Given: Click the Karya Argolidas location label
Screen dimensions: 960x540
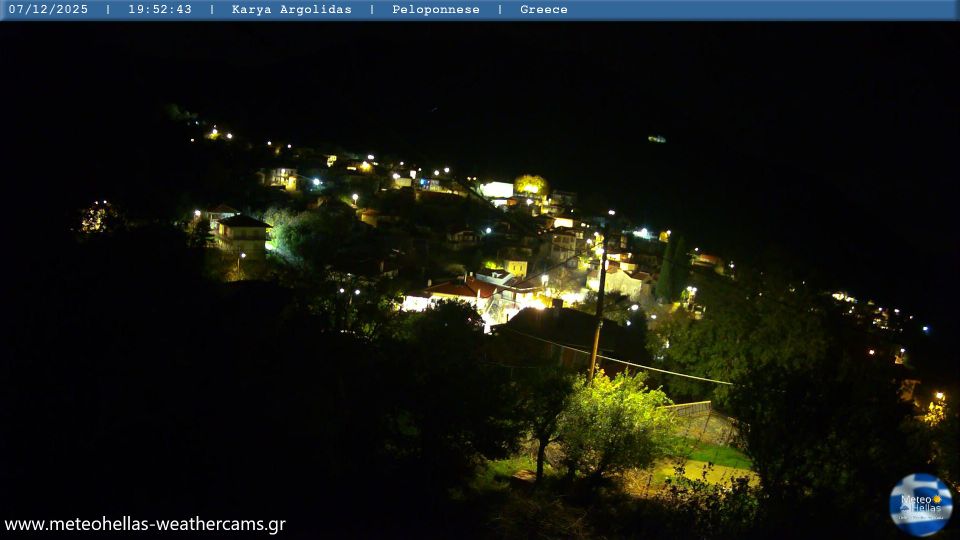Looking at the screenshot, I should [291, 10].
